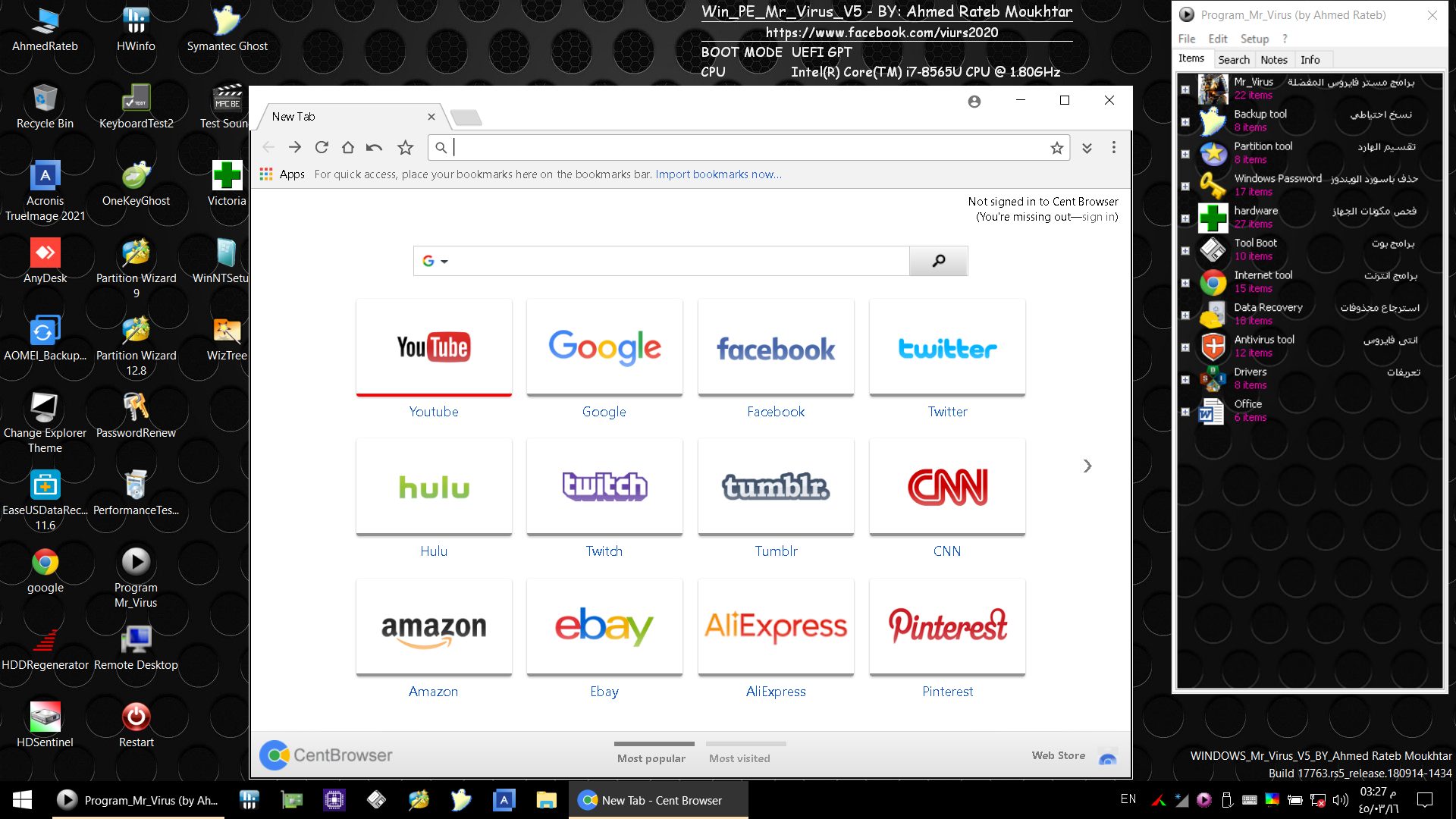Viewport: 1456px width, 819px height.
Task: Open File menu in Program_Mr_Virus
Action: 1187,39
